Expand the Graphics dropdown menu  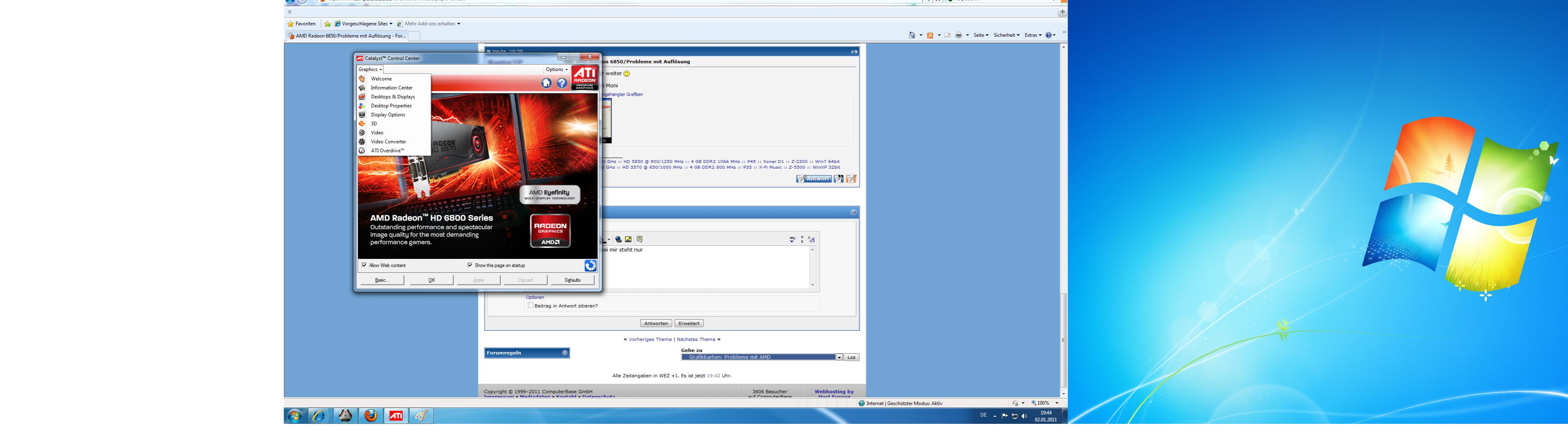[370, 69]
